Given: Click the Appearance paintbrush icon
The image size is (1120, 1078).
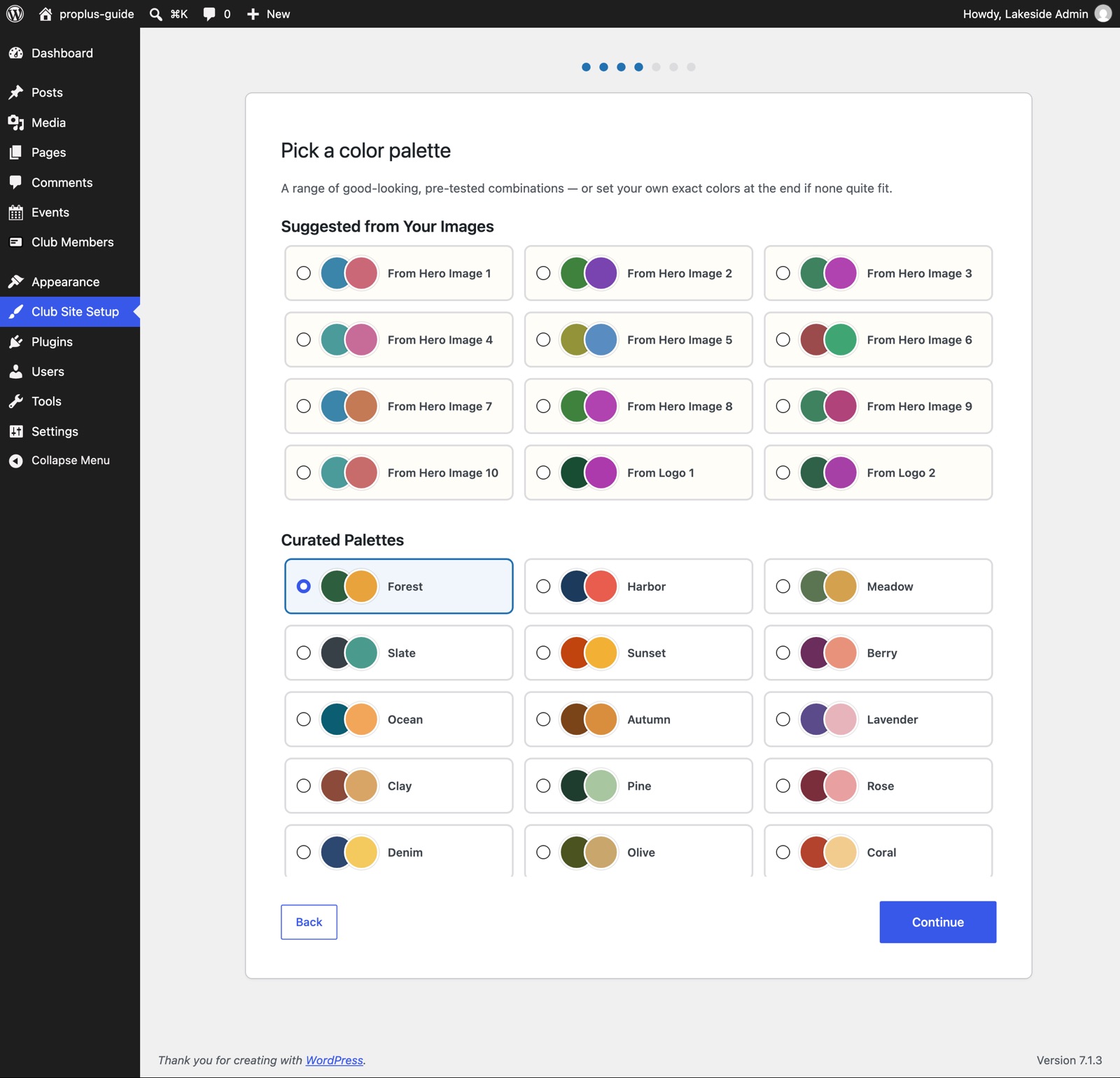Looking at the screenshot, I should pos(16,282).
